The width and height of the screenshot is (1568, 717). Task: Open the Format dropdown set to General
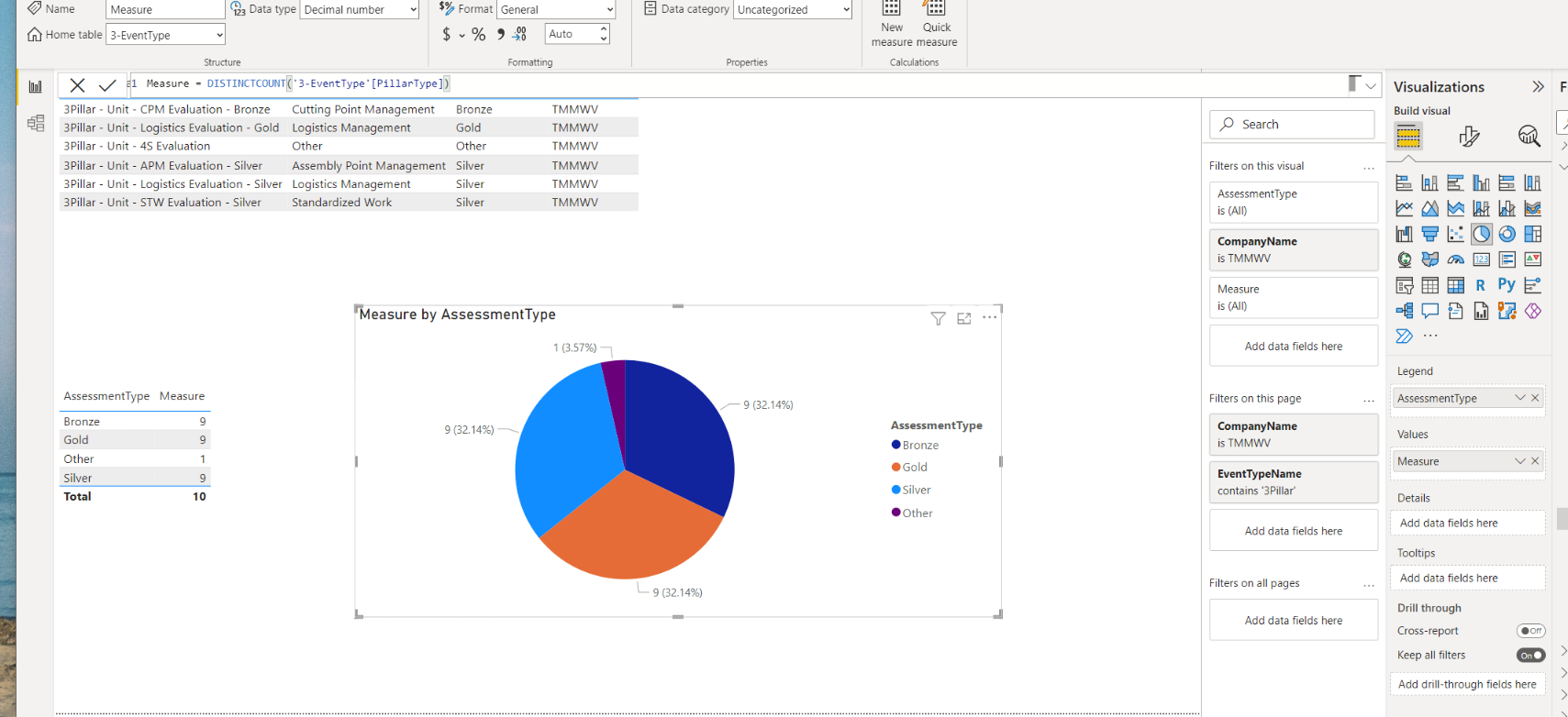pyautogui.click(x=556, y=9)
